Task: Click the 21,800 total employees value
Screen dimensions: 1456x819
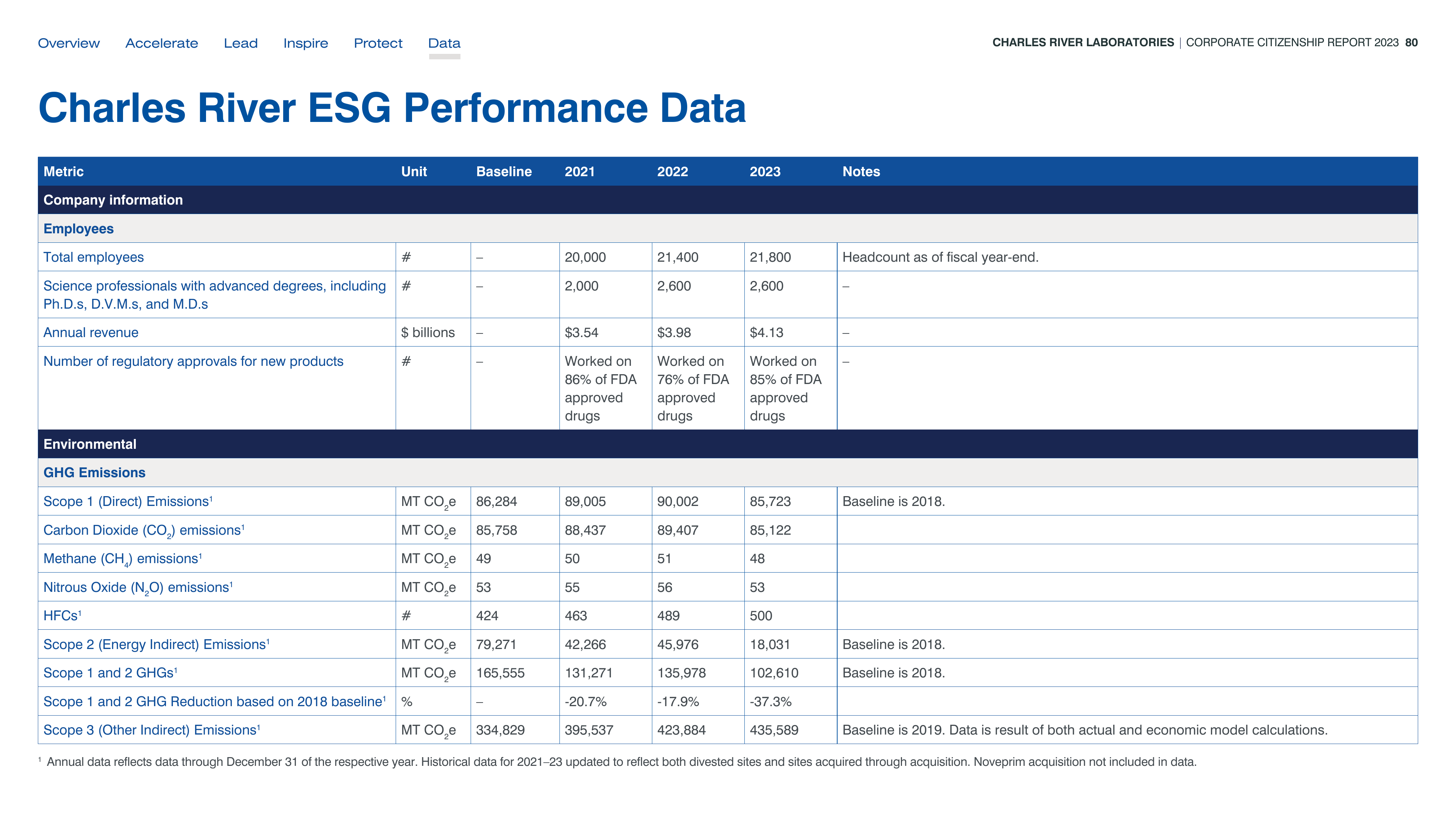Action: [770, 257]
